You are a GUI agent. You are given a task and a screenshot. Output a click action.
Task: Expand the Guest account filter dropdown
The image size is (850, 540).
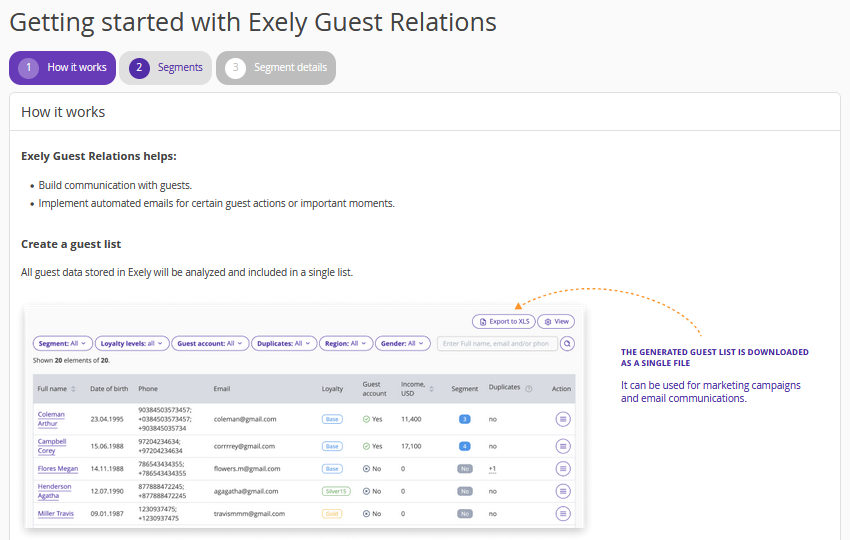coord(210,343)
